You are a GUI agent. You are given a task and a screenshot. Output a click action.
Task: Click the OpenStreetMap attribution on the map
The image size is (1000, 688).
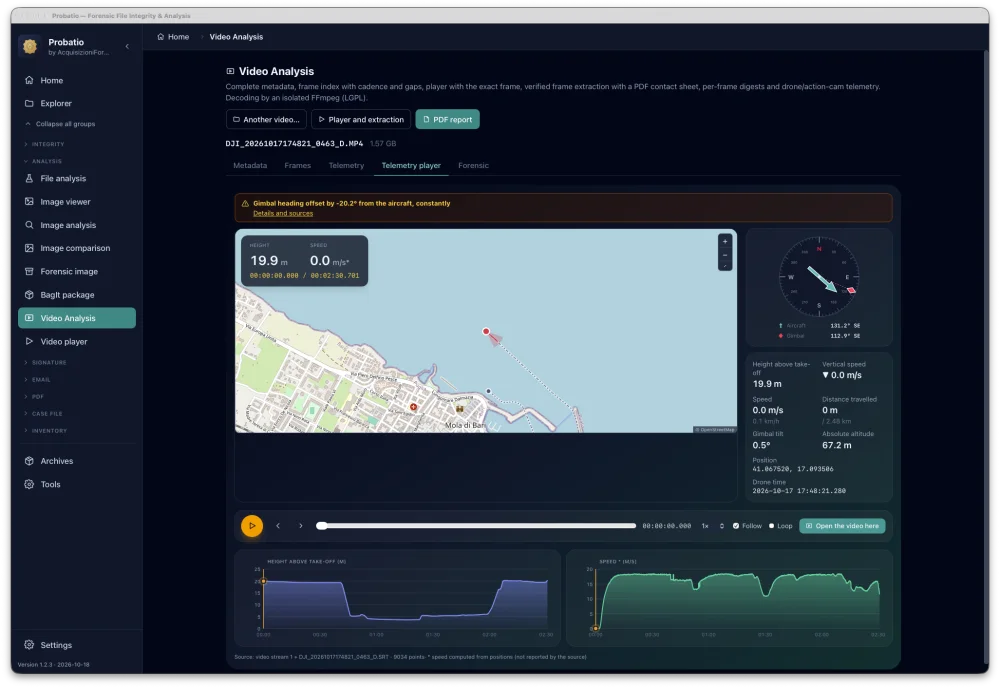click(x=715, y=430)
